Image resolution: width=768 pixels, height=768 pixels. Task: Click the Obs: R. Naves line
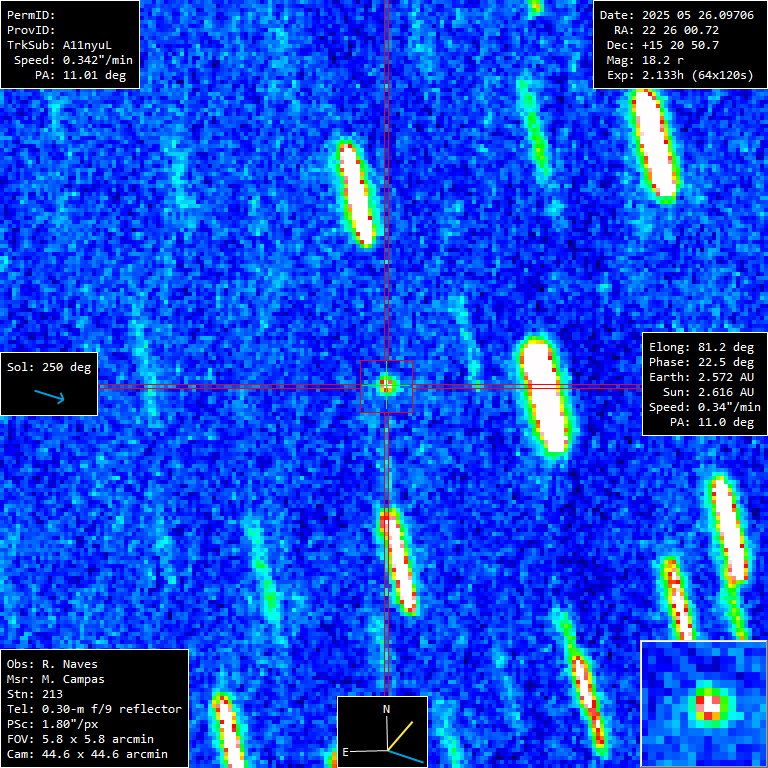click(x=52, y=664)
